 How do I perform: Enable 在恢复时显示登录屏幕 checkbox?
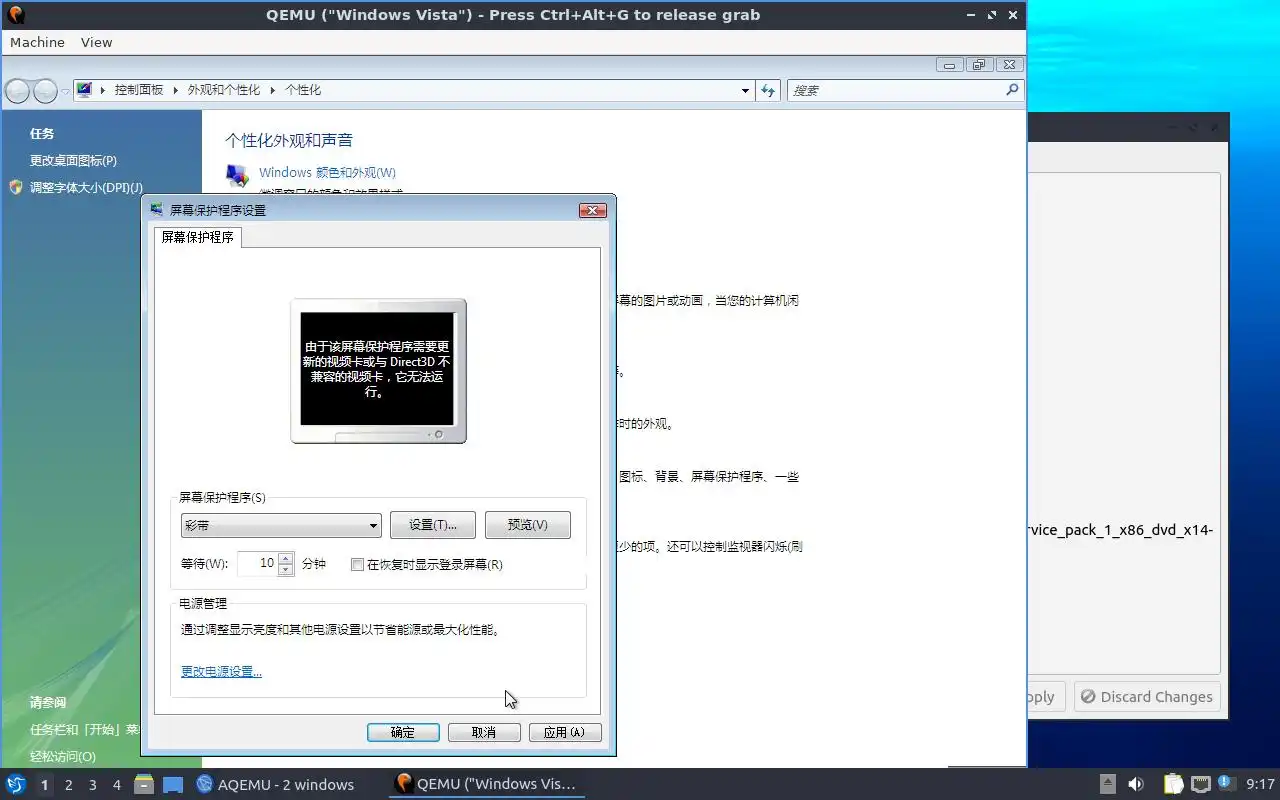point(357,565)
